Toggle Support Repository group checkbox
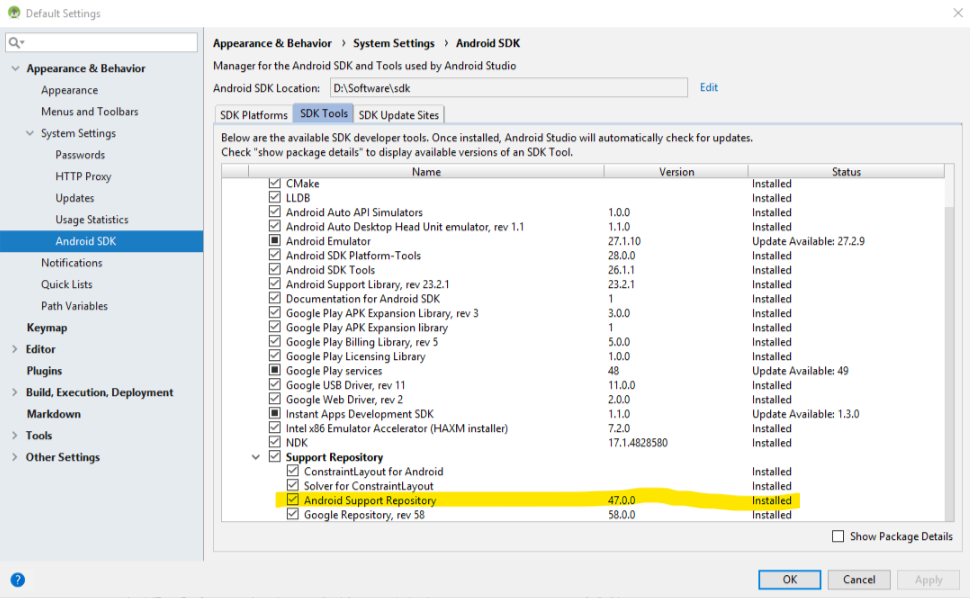The height and width of the screenshot is (598, 970). pyautogui.click(x=275, y=457)
